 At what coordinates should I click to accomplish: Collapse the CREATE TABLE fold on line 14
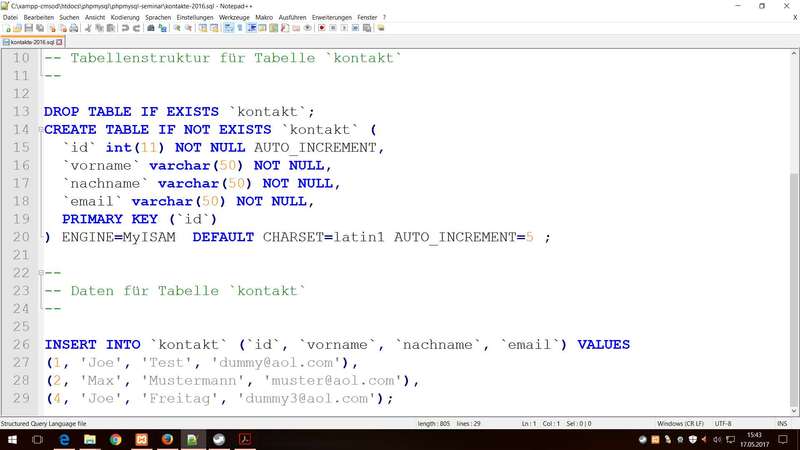tap(41, 130)
